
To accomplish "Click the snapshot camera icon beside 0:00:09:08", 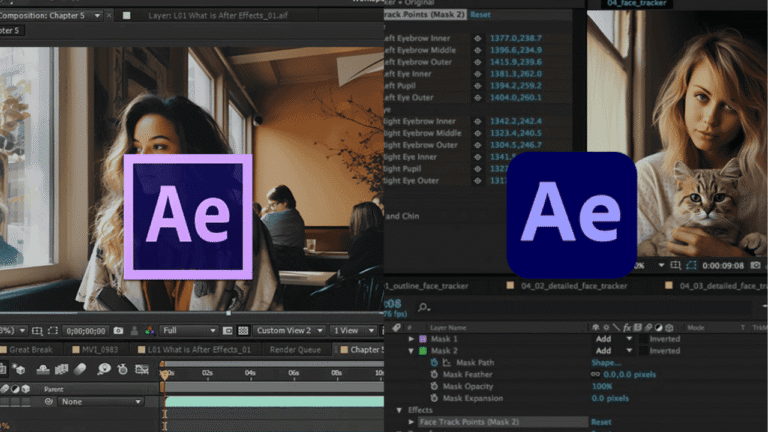I will (756, 265).
